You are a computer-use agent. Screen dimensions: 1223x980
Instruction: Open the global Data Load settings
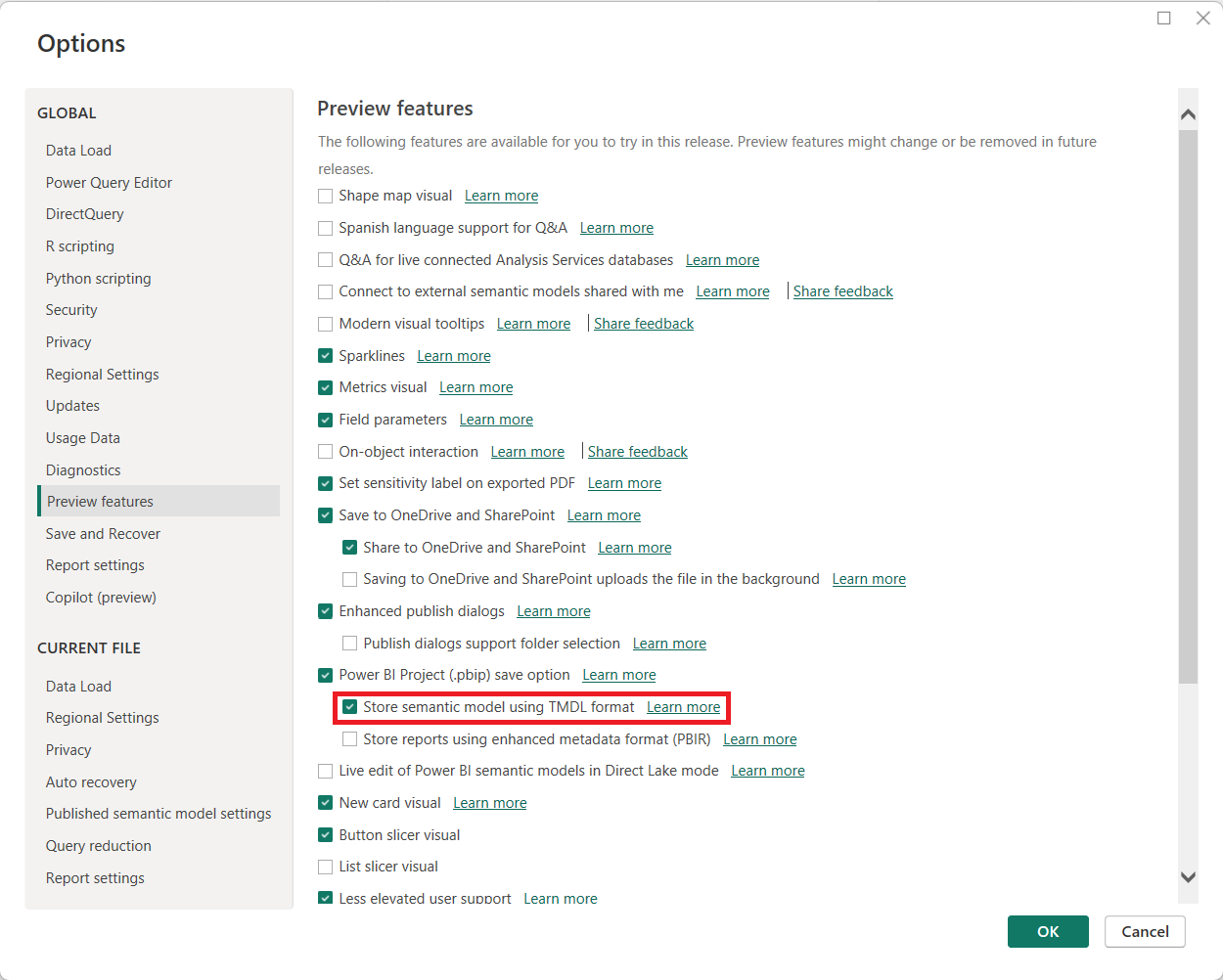(78, 151)
